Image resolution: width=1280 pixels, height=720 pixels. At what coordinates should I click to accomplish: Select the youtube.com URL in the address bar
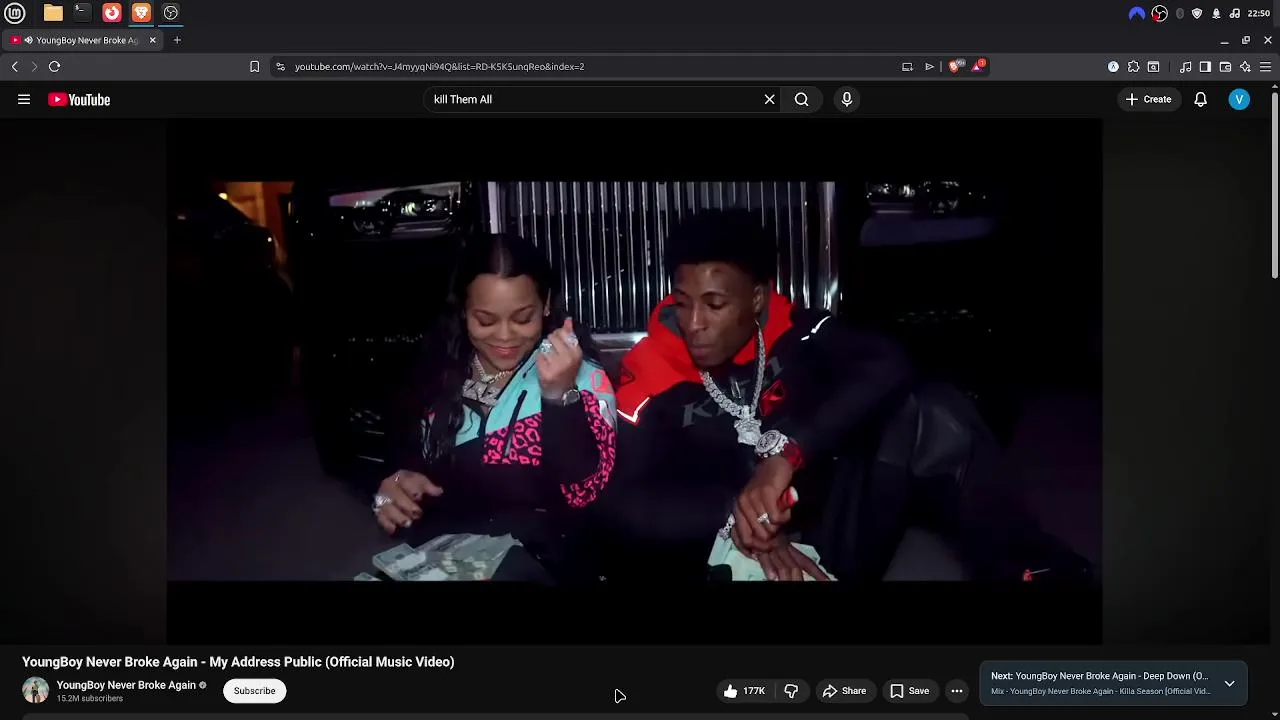coord(439,67)
